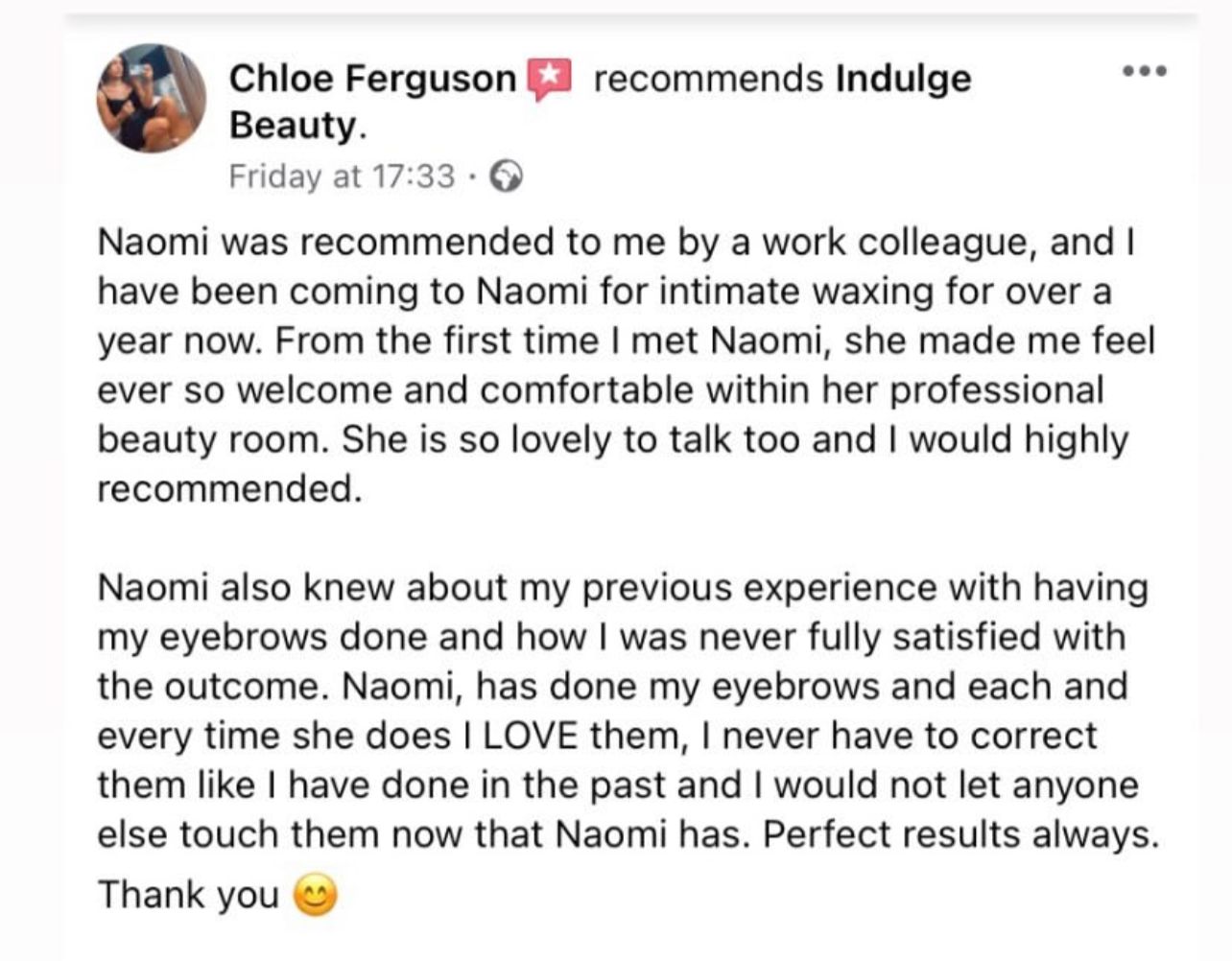
Task: Click the capitalized word LOVE in review
Action: coord(531,736)
